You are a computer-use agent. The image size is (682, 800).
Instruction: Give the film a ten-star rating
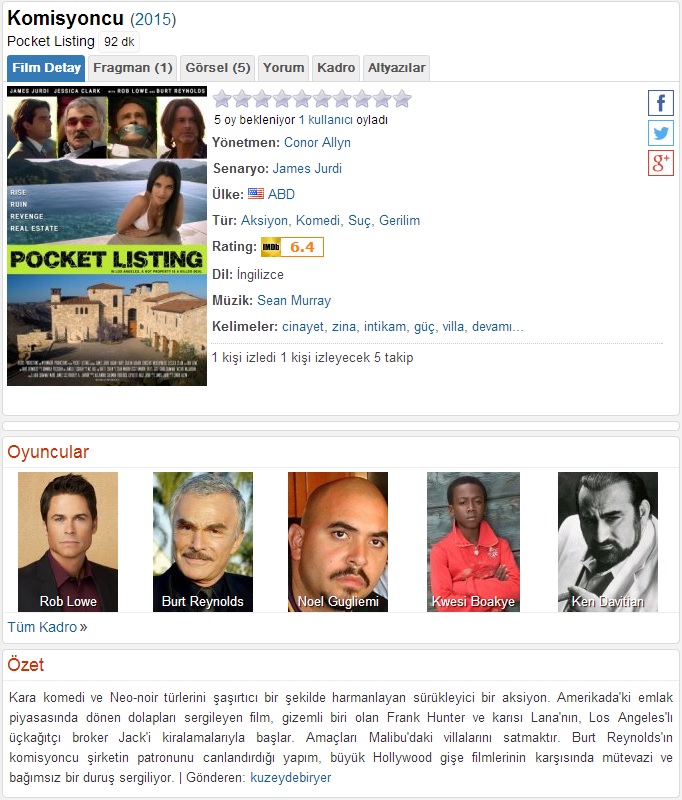click(x=402, y=98)
